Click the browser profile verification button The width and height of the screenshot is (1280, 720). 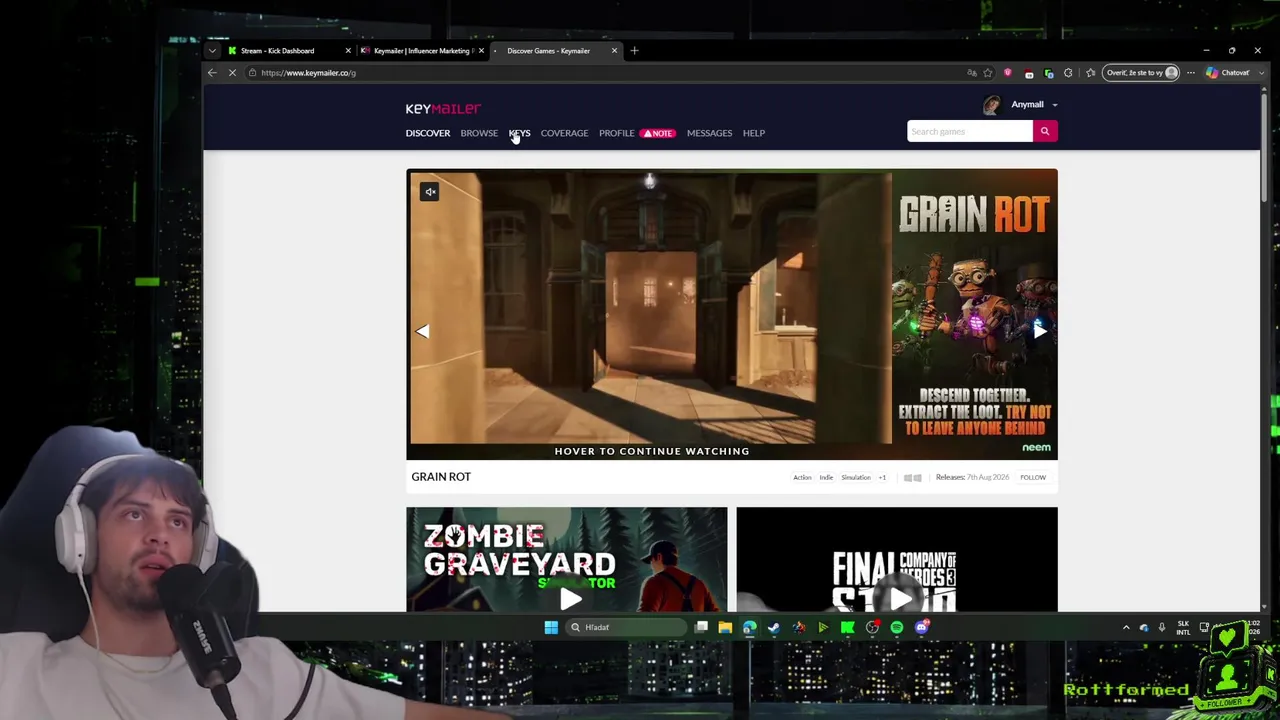point(1141,73)
